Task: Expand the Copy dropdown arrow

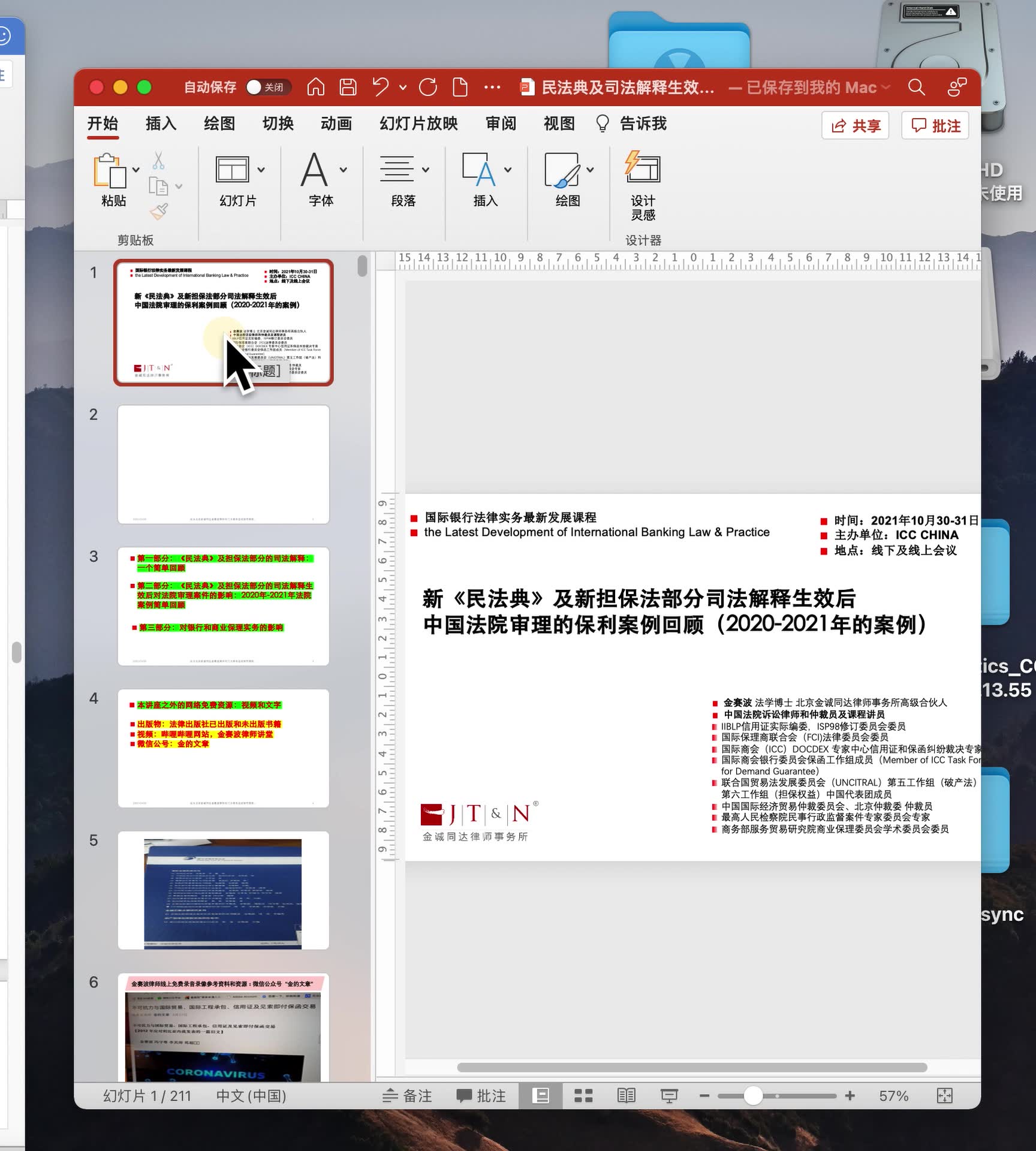Action: [x=179, y=187]
